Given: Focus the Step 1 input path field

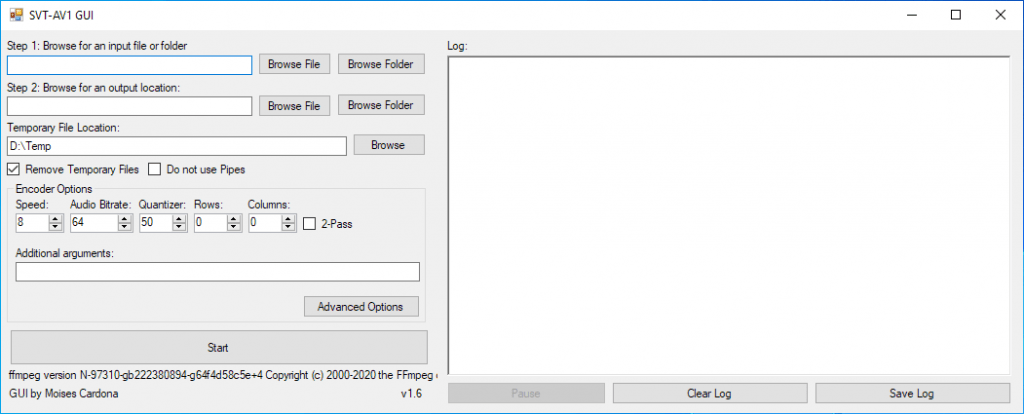Looking at the screenshot, I should click(x=129, y=65).
